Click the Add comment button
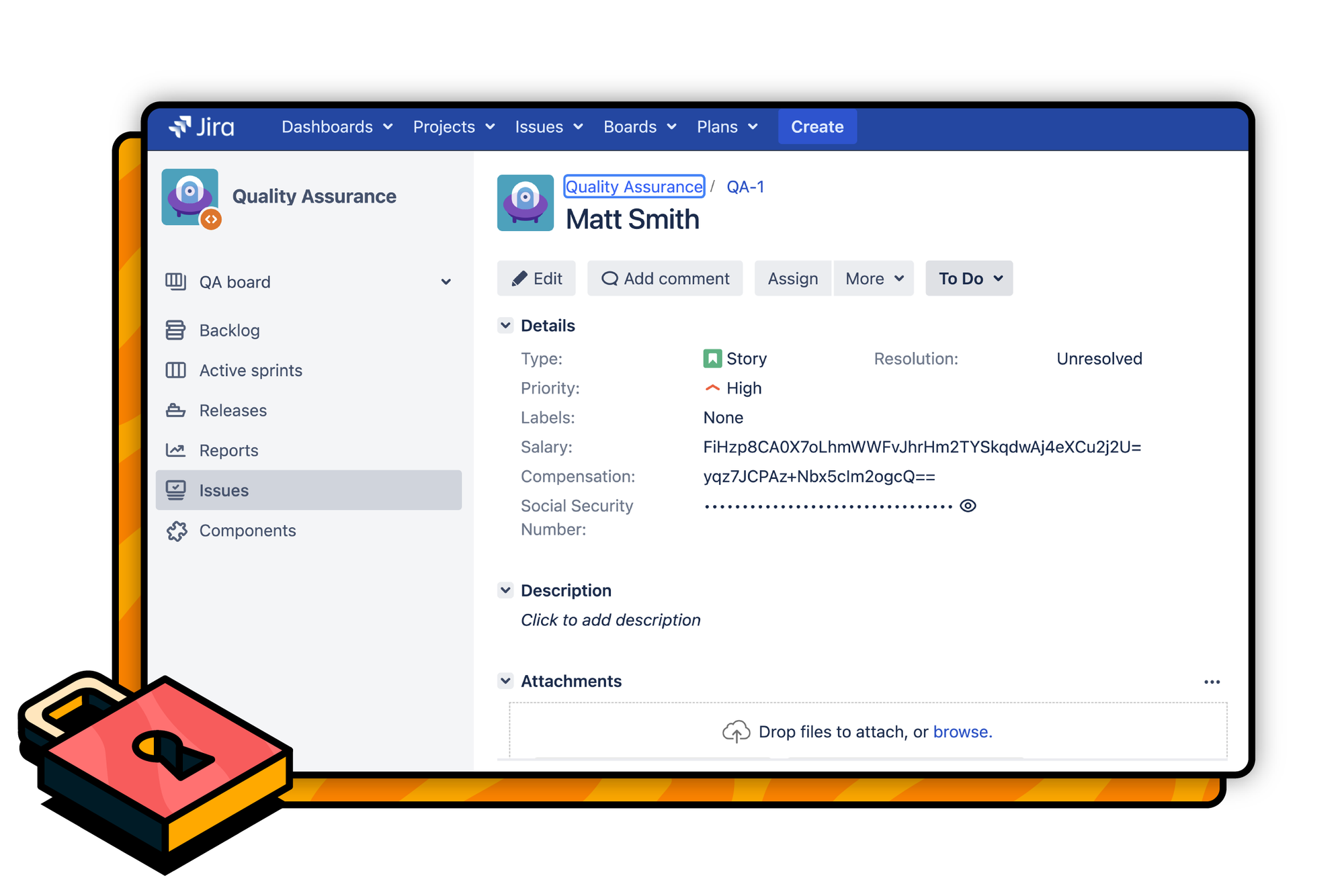 point(664,278)
